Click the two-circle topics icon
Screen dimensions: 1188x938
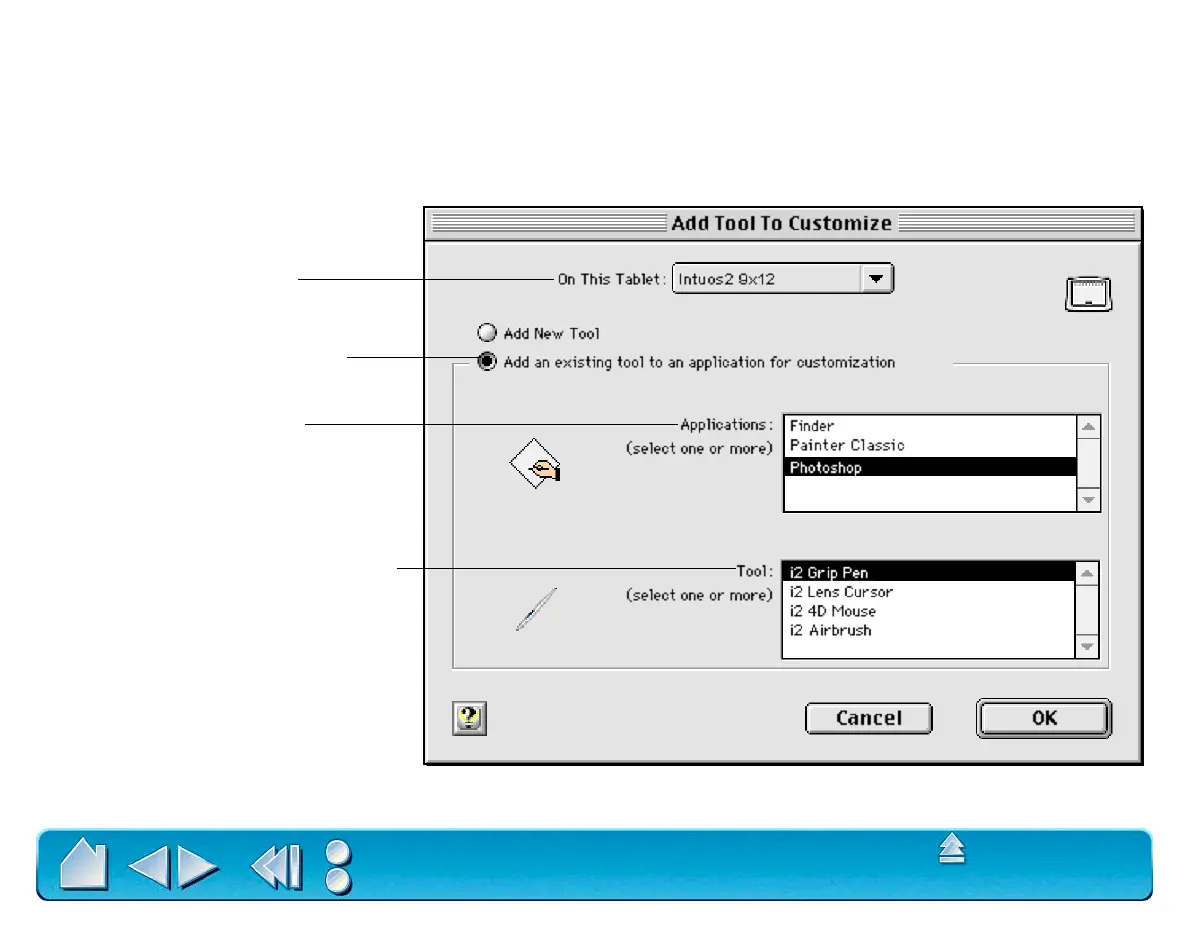point(338,867)
